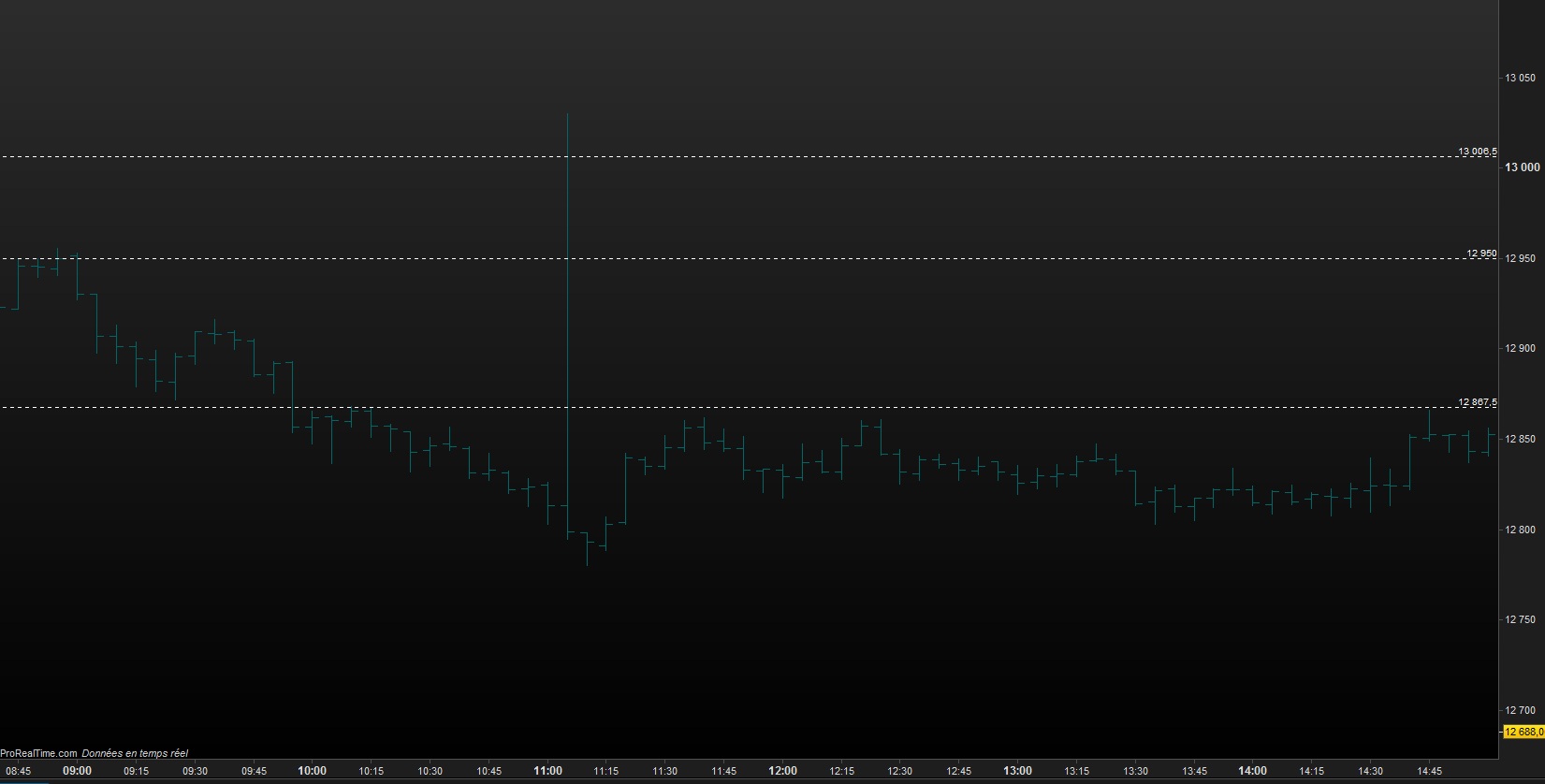Click the 12:00 time axis label
Viewport: 1545px width, 784px height.
click(x=782, y=771)
